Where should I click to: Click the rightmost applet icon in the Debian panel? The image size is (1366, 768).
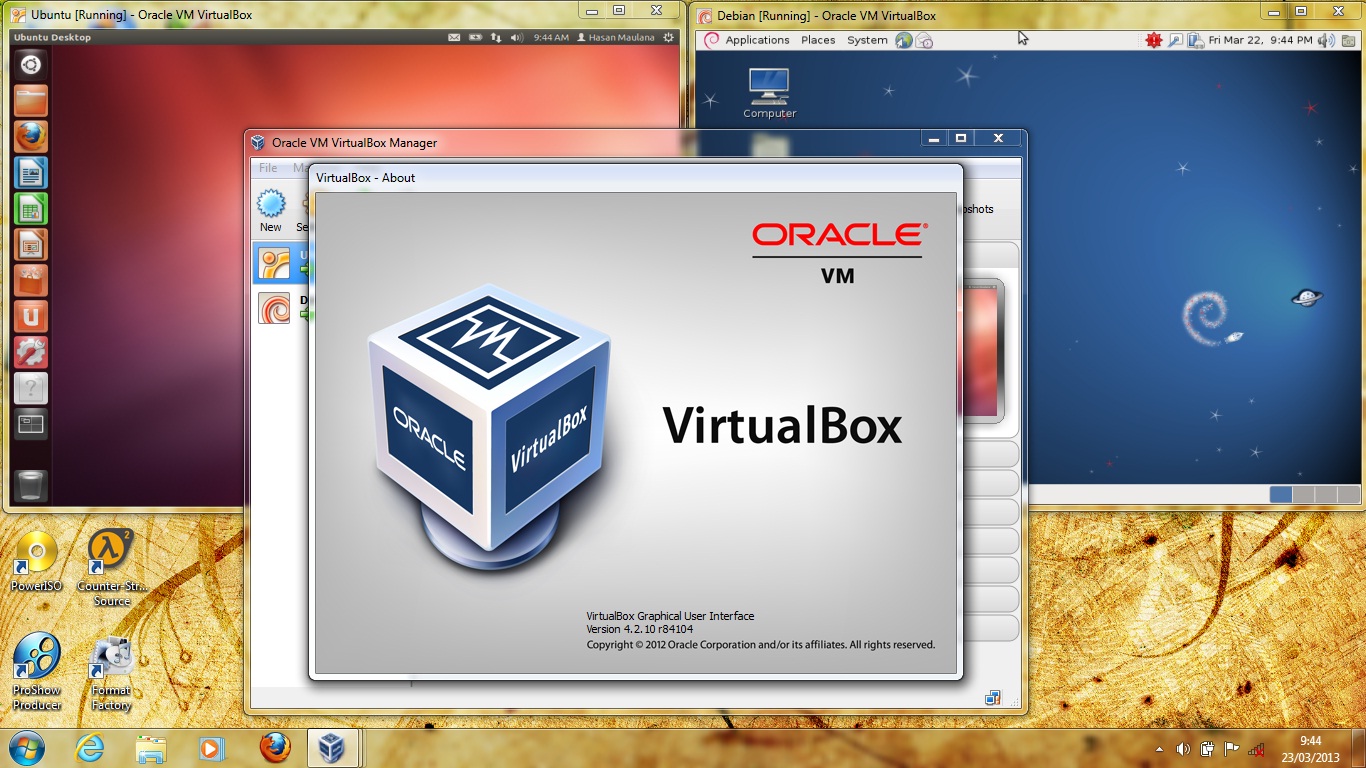pyautogui.click(x=1347, y=40)
